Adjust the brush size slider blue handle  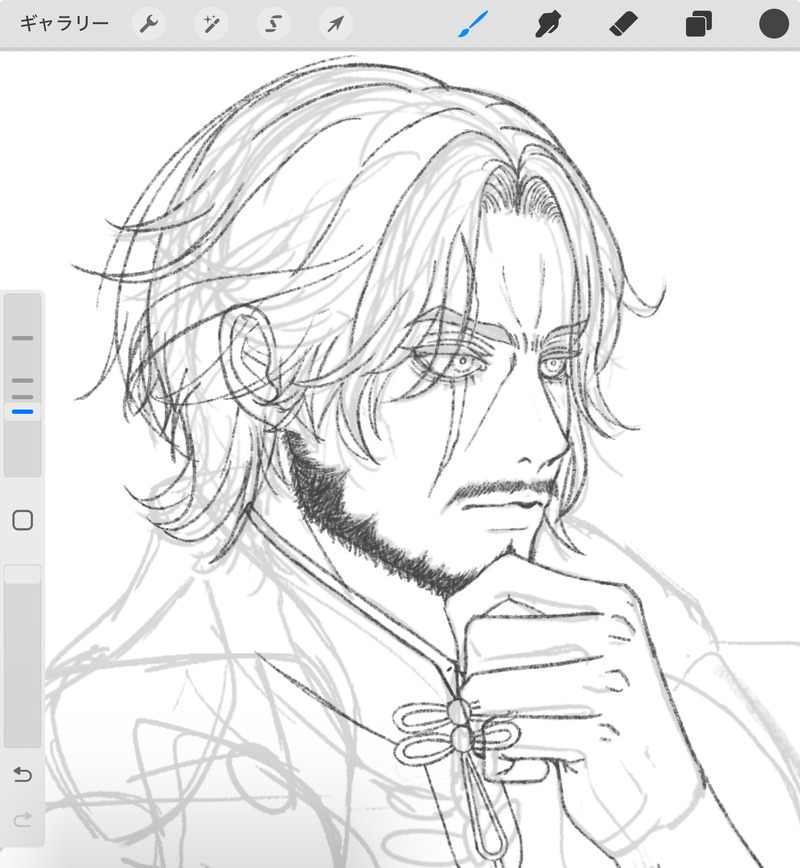pyautogui.click(x=23, y=412)
